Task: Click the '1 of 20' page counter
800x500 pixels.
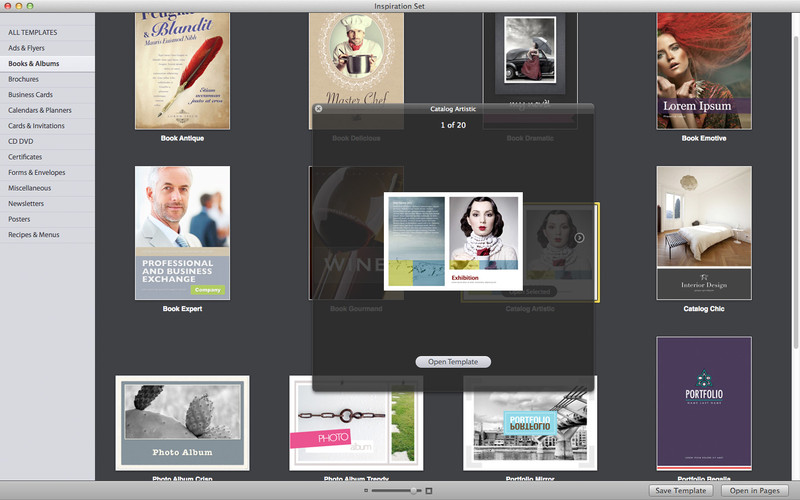Action: (453, 125)
